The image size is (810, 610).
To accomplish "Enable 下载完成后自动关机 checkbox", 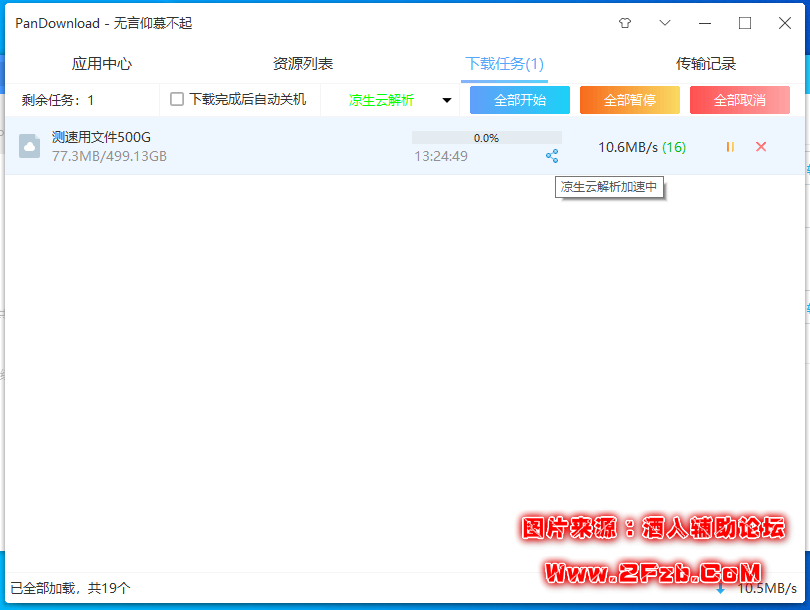I will 177,99.
